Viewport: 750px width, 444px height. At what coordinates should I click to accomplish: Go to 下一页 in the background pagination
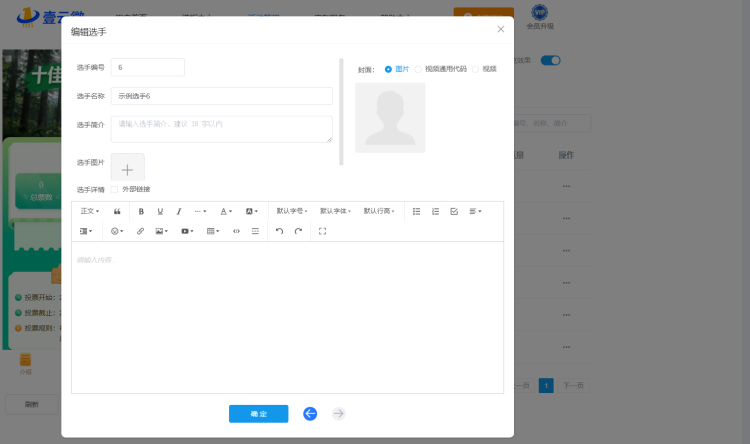[x=573, y=386]
